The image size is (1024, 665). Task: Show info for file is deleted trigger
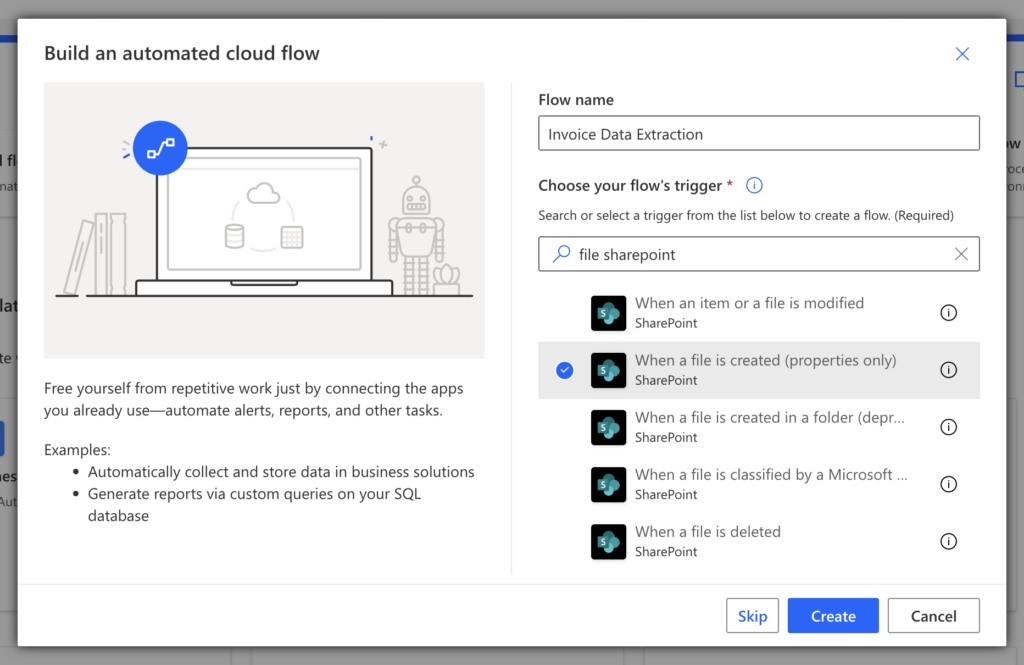click(x=948, y=542)
